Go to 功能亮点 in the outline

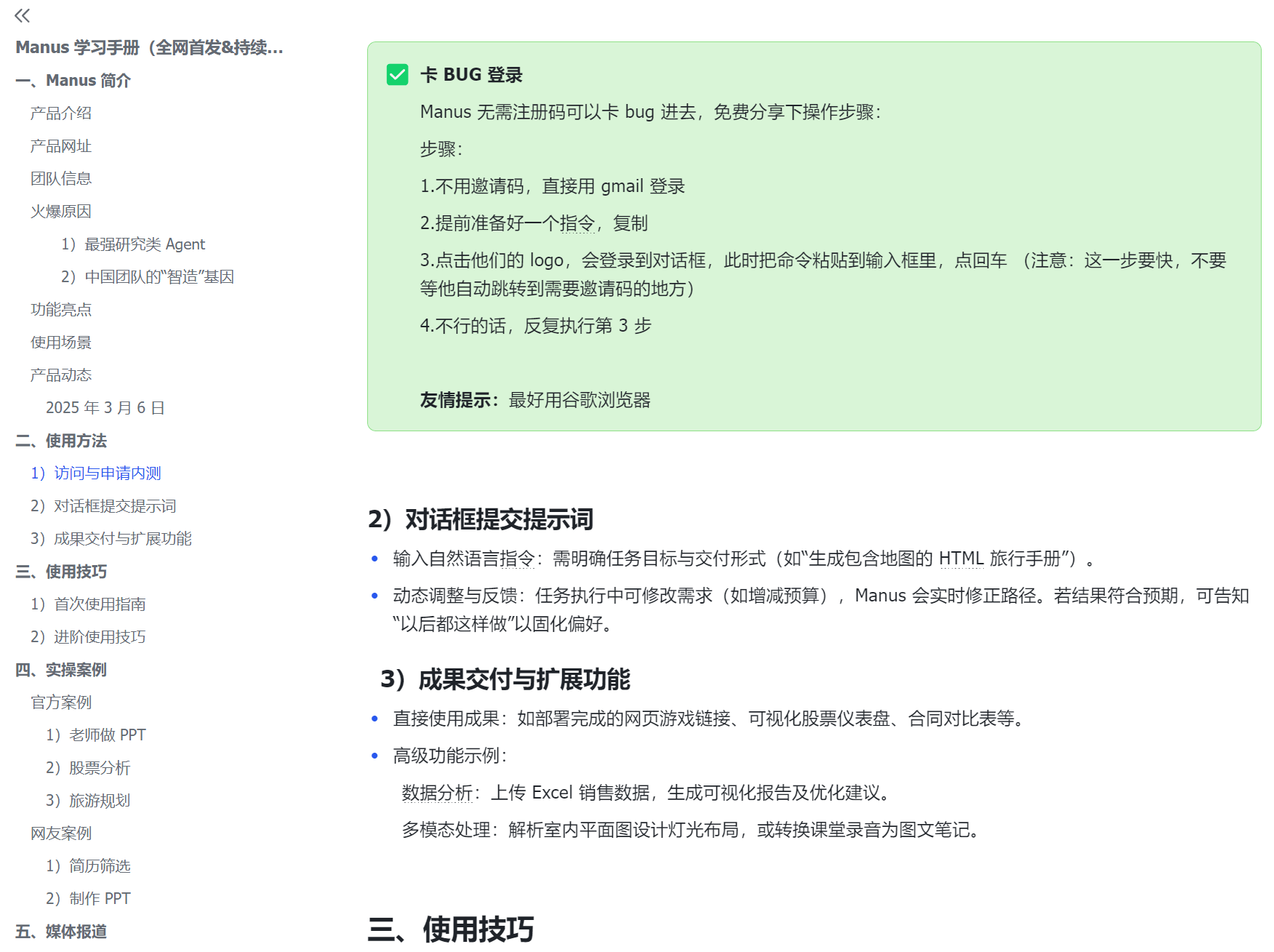(61, 309)
